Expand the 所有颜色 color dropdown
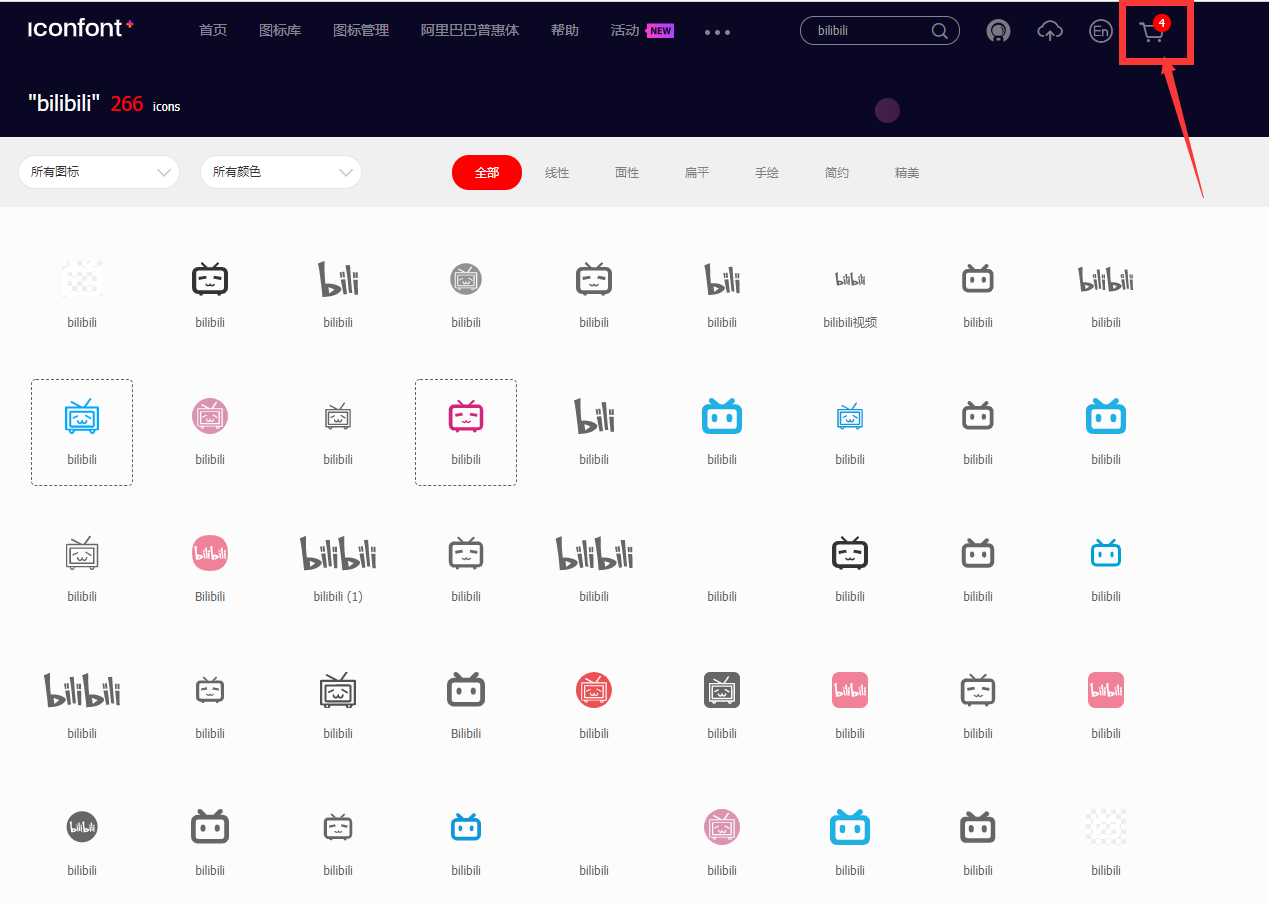 [x=281, y=172]
